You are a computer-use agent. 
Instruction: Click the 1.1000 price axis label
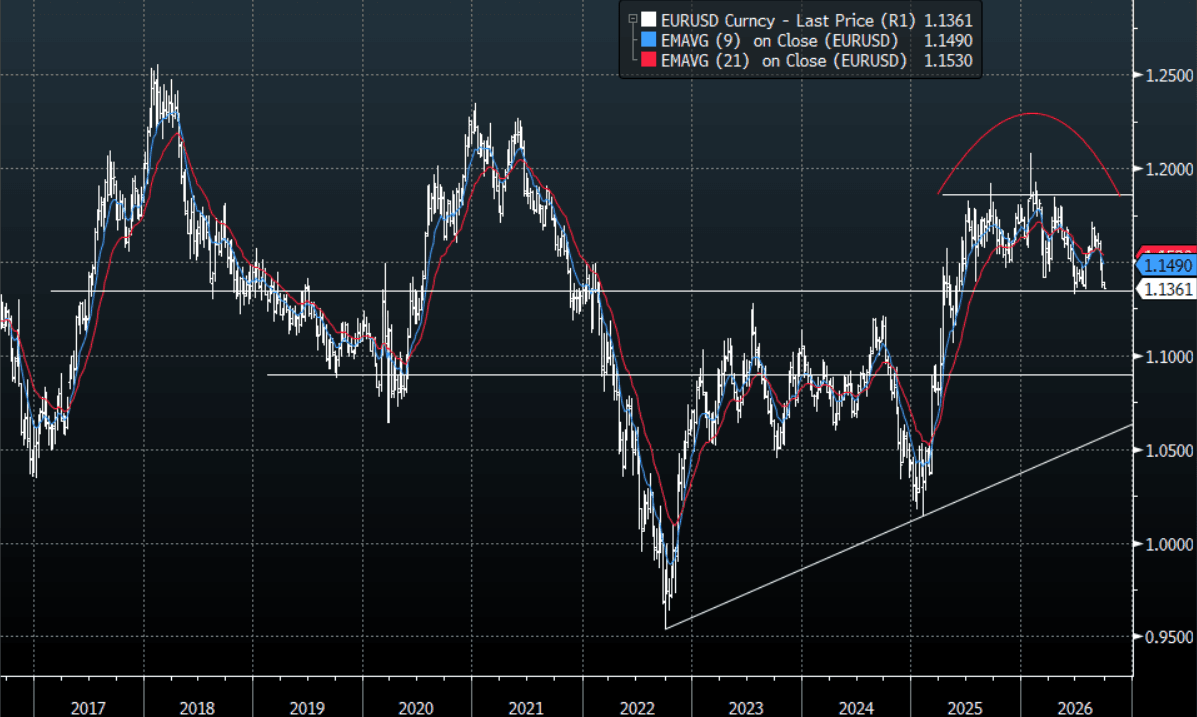click(x=1169, y=357)
